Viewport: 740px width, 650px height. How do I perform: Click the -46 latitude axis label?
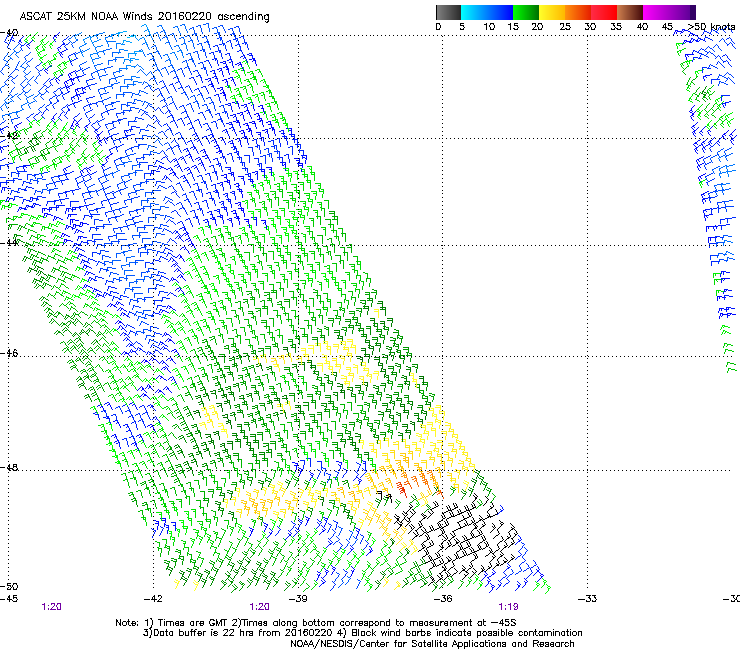click(x=9, y=353)
